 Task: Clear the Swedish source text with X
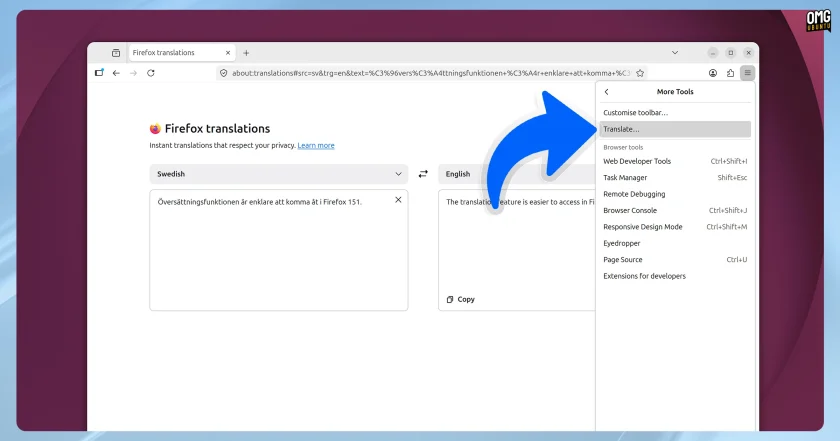coord(398,200)
